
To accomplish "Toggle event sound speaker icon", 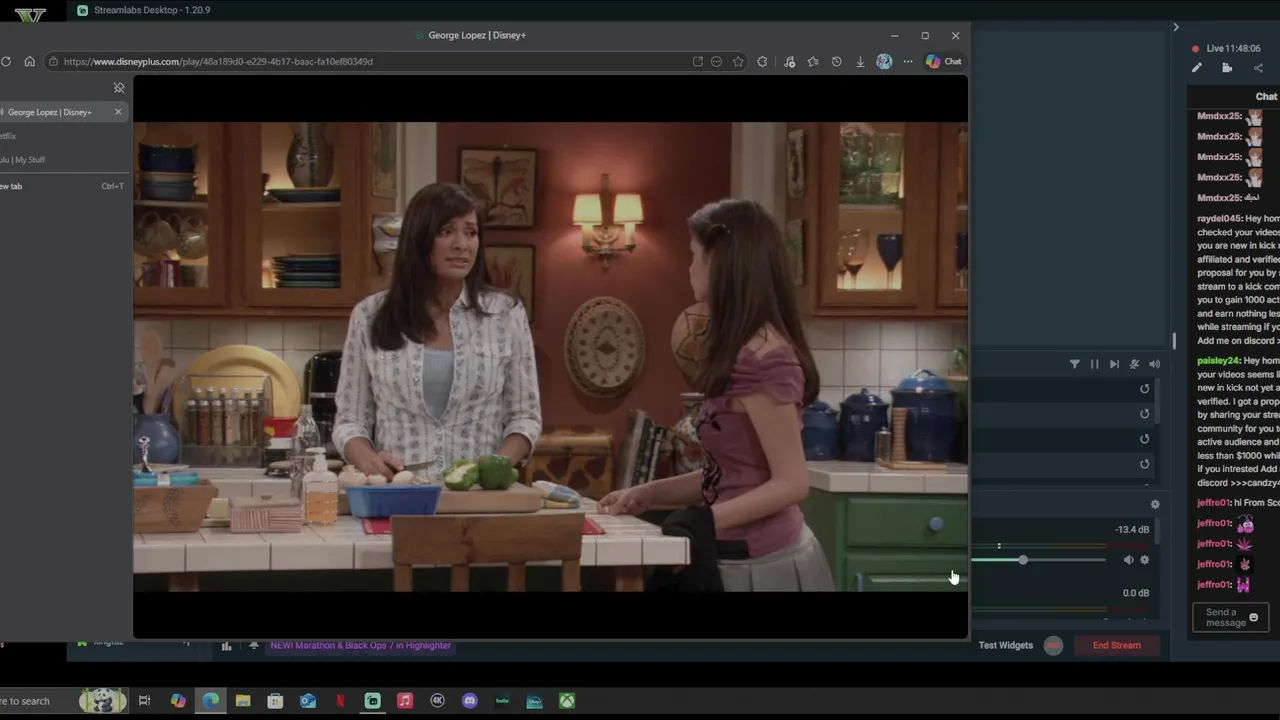I will tap(1154, 364).
